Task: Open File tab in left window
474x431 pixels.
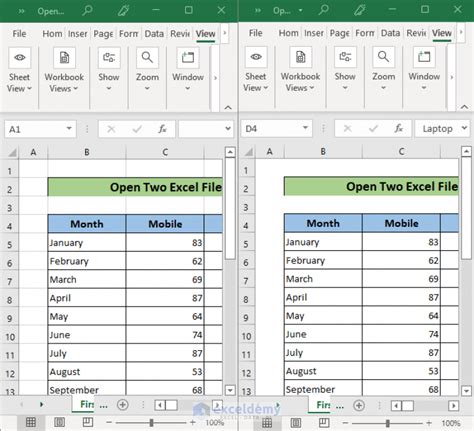Action: pyautogui.click(x=19, y=34)
